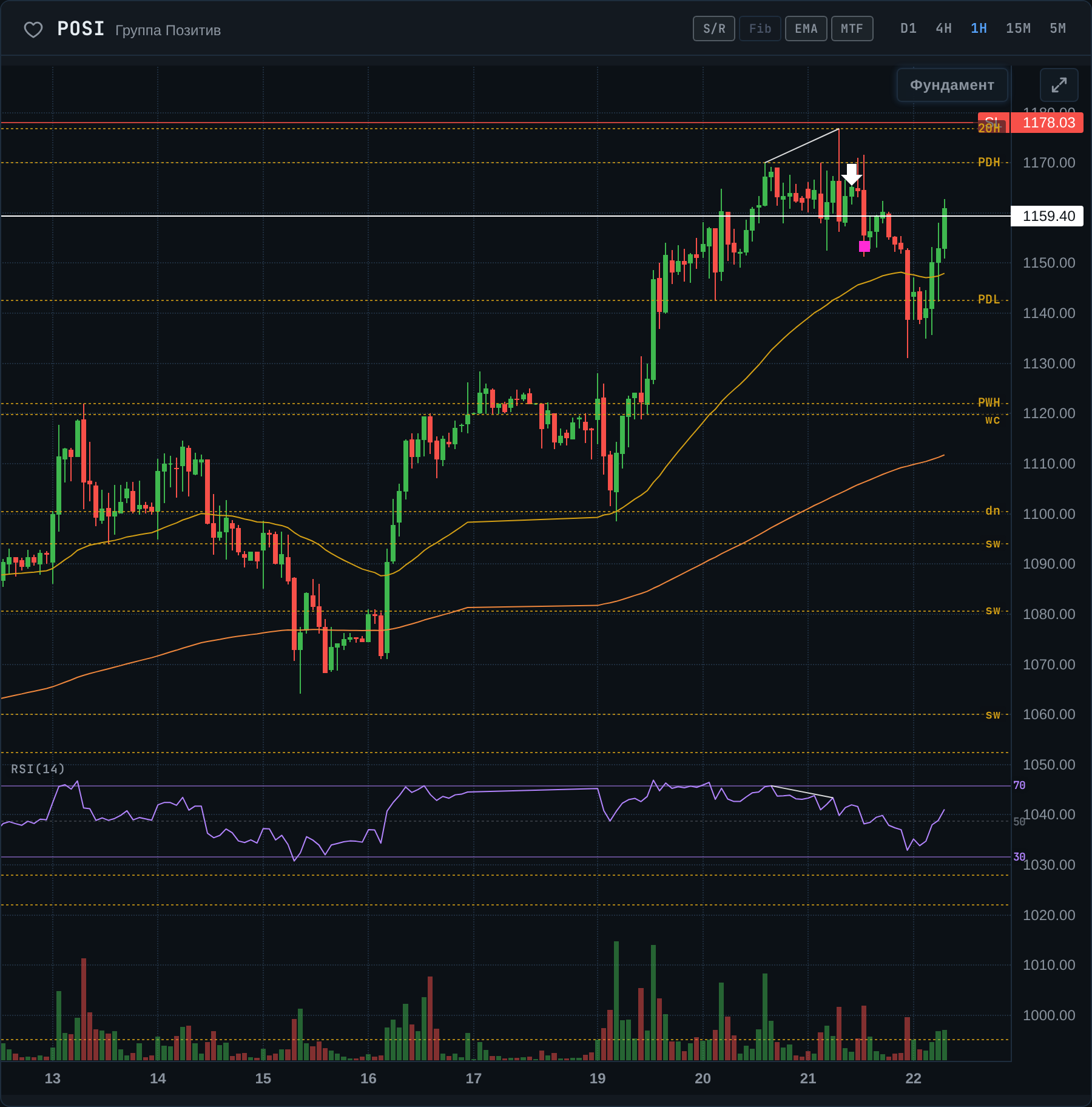Click date 13 on time axis
Screen dimensions: 1092x1107
(53, 1078)
